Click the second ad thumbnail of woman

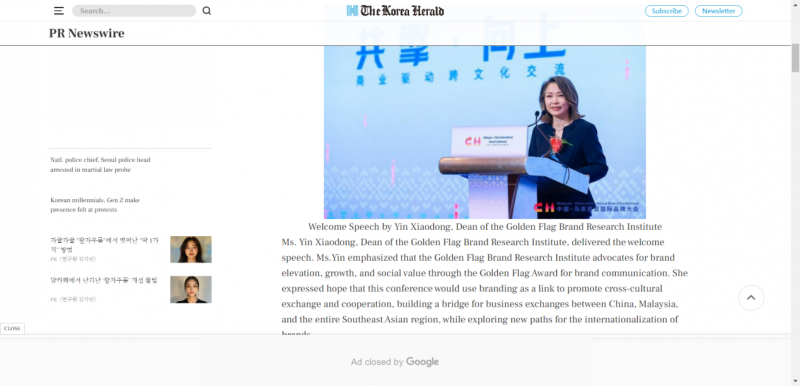tap(191, 290)
